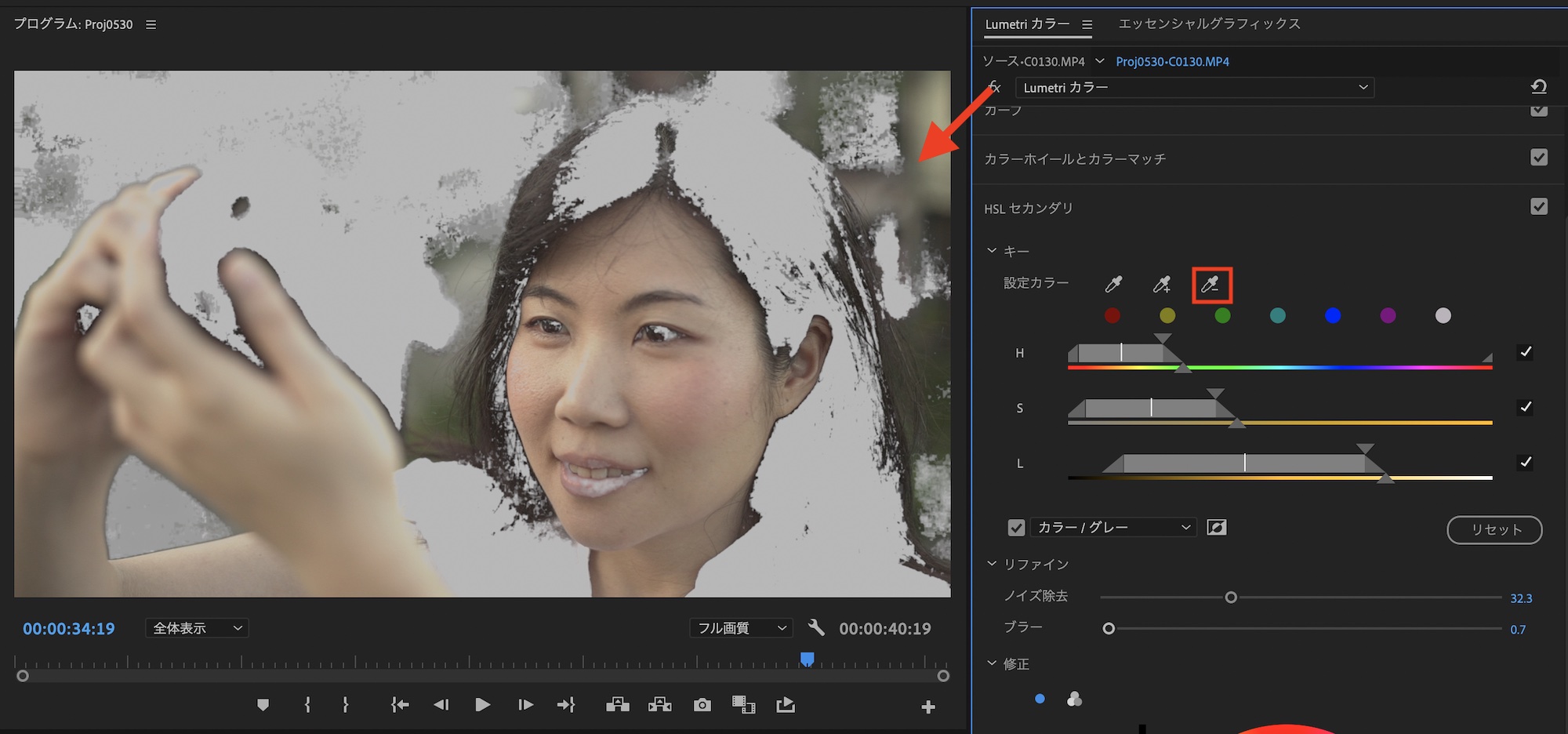Click the Lift edit button
This screenshot has height=734, width=1568.
[618, 705]
